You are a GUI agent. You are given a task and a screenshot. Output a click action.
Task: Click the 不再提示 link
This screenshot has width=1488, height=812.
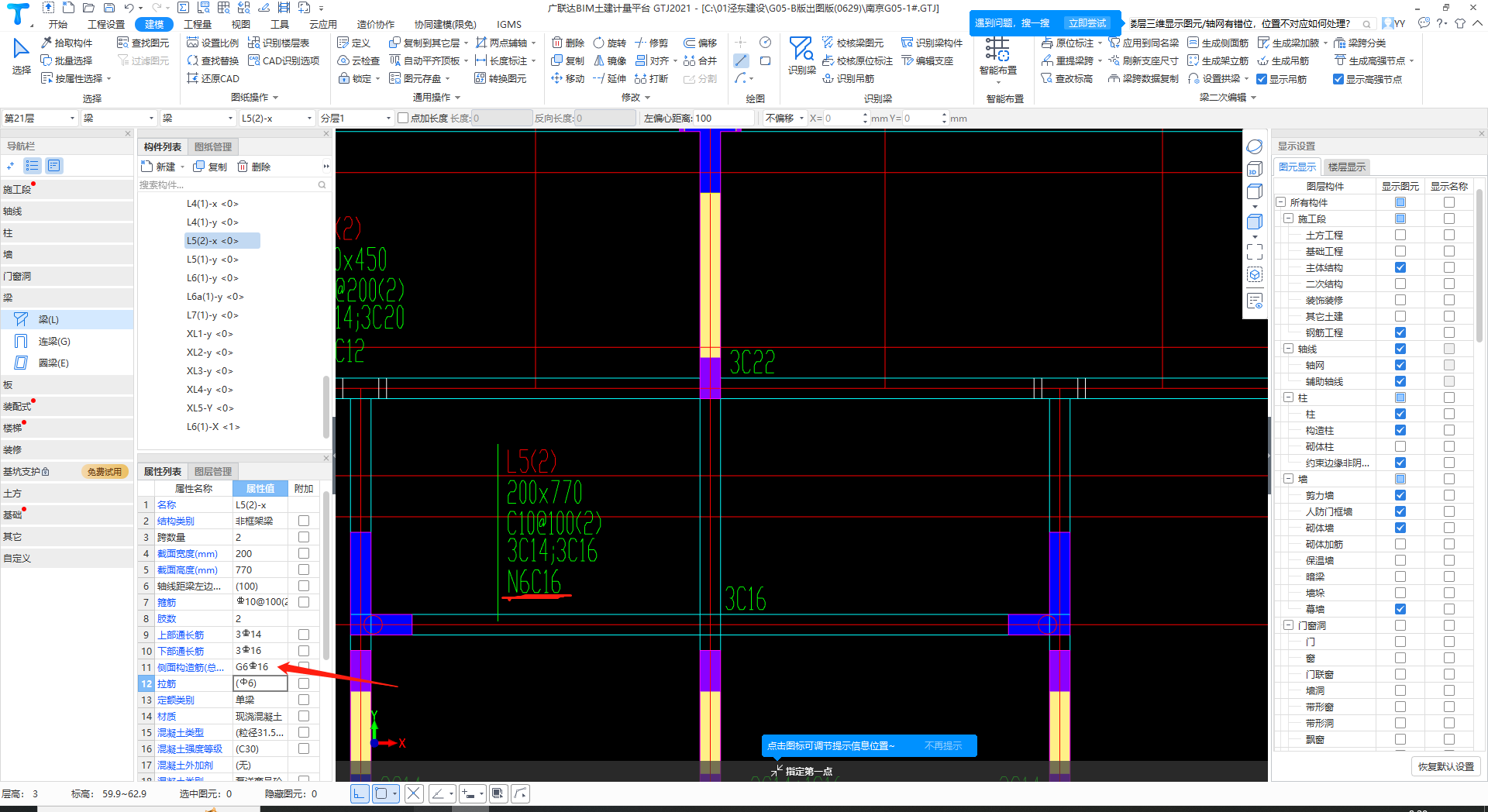point(943,745)
